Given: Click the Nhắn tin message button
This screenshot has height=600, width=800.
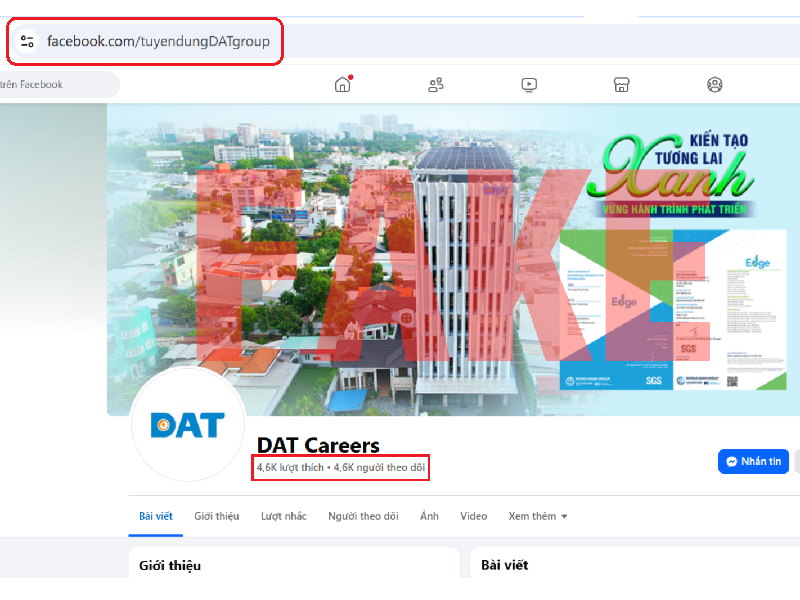Looking at the screenshot, I should [x=753, y=461].
